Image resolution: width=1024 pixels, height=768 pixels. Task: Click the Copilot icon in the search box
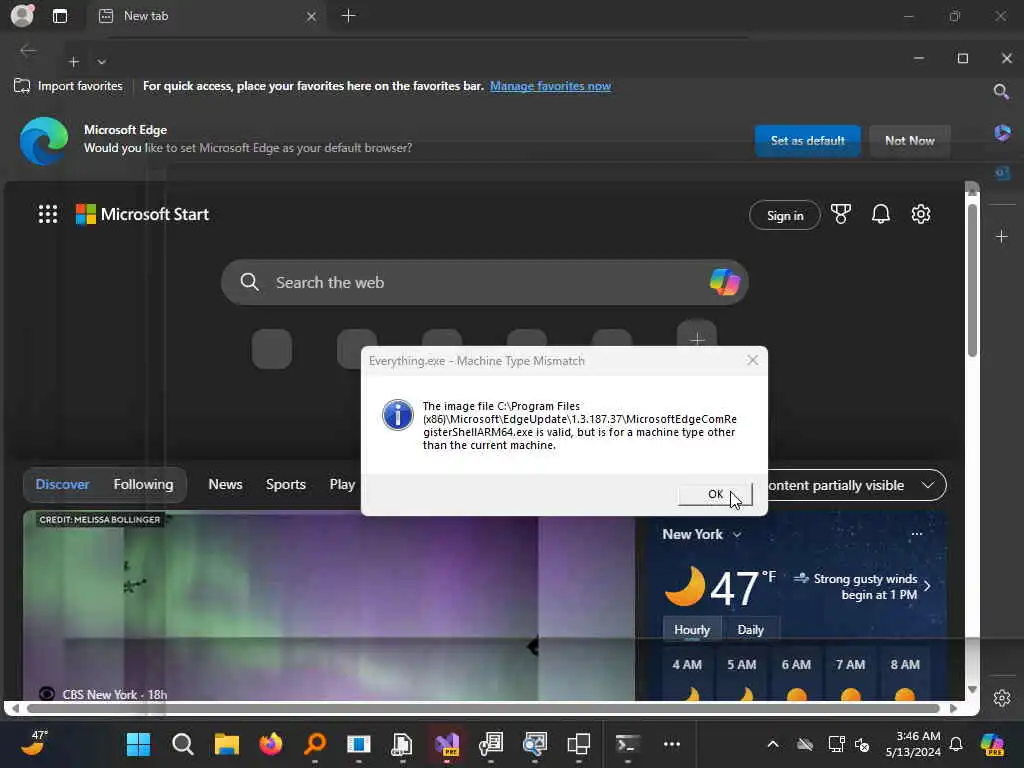724,282
